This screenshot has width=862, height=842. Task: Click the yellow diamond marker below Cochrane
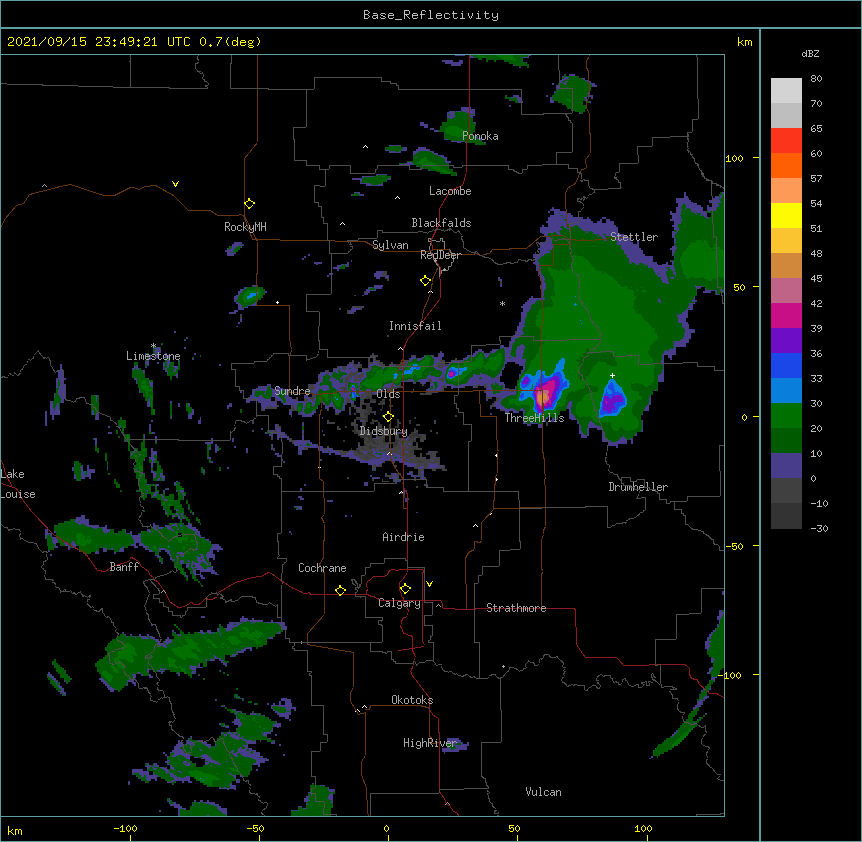pyautogui.click(x=340, y=590)
